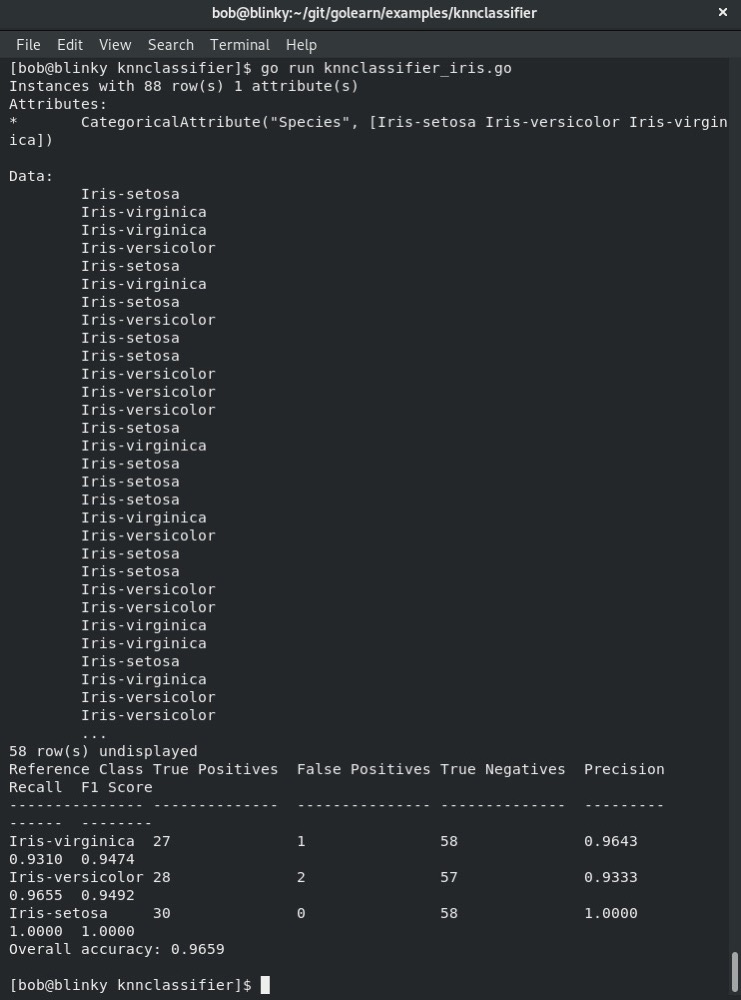Click the vertical scrollbar thumb at bottom right
The image size is (741, 1000).
[735, 973]
